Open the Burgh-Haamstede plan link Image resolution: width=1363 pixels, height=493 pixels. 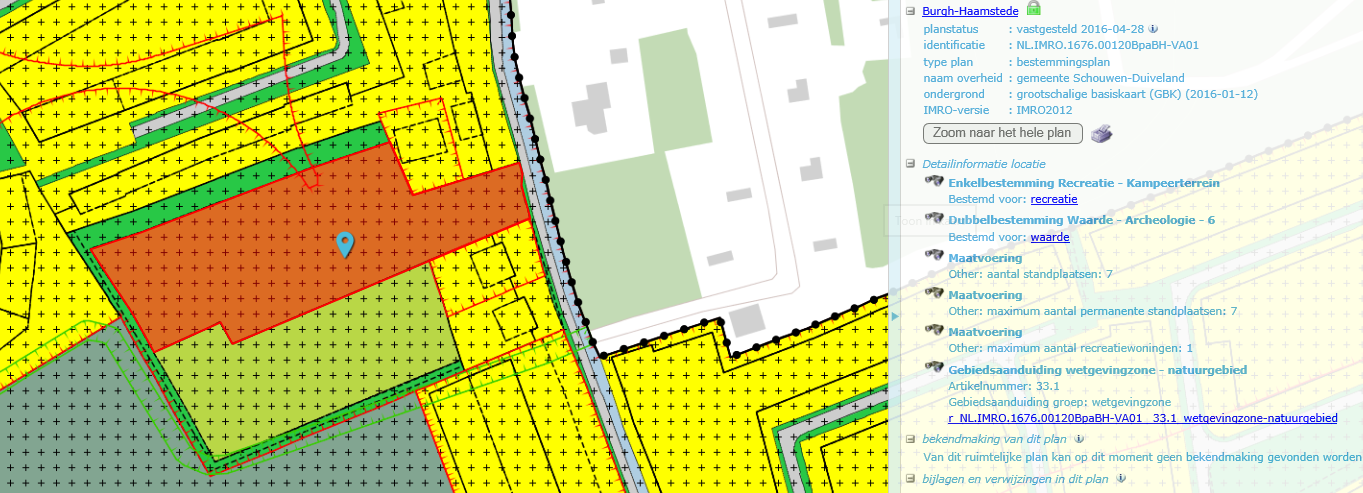pyautogui.click(x=970, y=11)
